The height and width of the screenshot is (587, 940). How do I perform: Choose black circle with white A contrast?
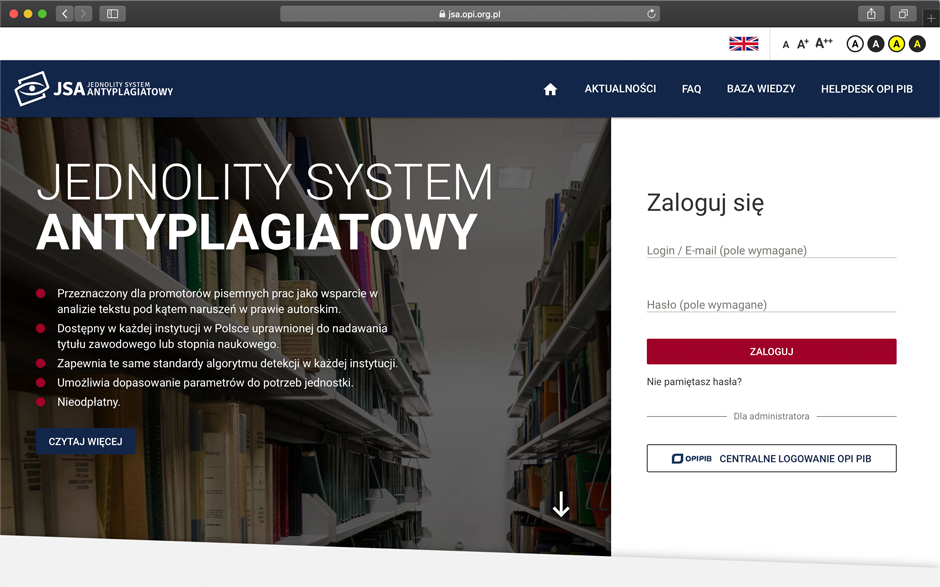coord(876,44)
